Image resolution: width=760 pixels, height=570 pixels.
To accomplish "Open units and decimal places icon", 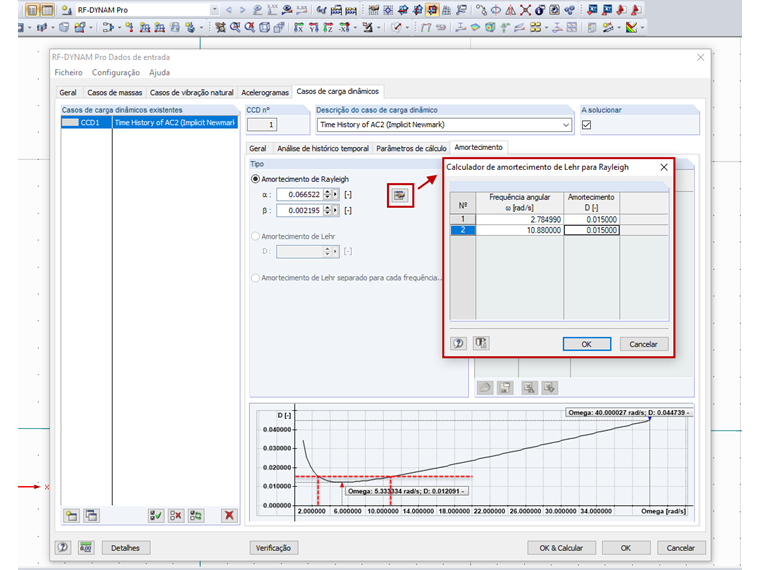I will [x=86, y=548].
